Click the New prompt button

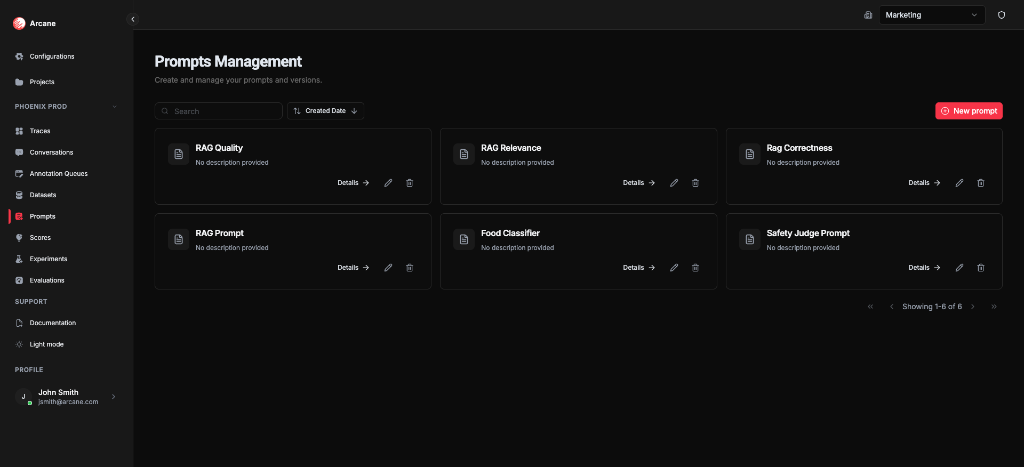pos(968,111)
